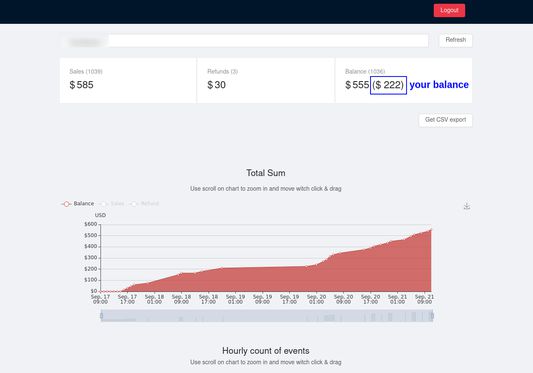Click the Hourly count of events heading
The height and width of the screenshot is (373, 533).
click(266, 351)
